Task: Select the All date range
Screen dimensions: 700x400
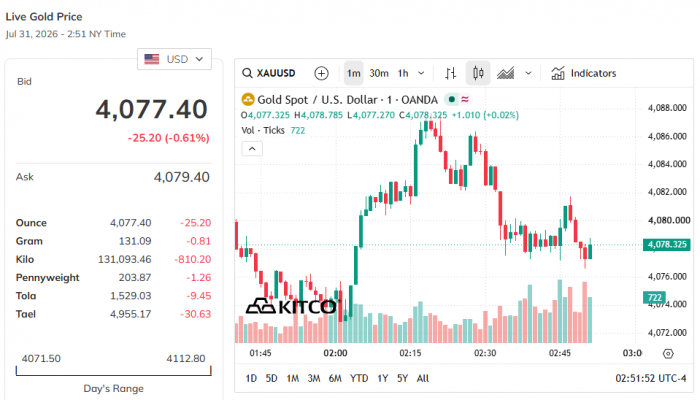Action: click(423, 379)
